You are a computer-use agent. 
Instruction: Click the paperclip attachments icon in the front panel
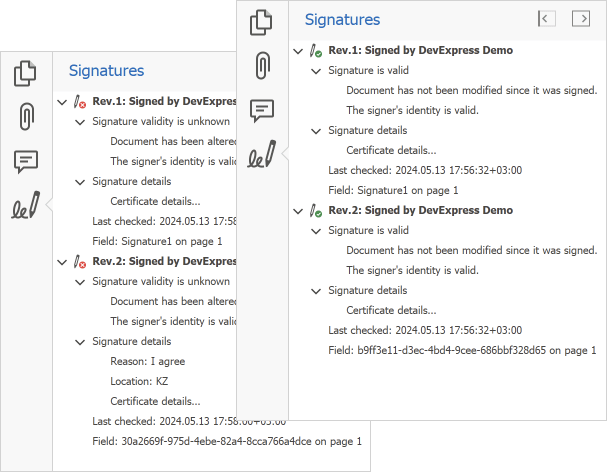(261, 65)
